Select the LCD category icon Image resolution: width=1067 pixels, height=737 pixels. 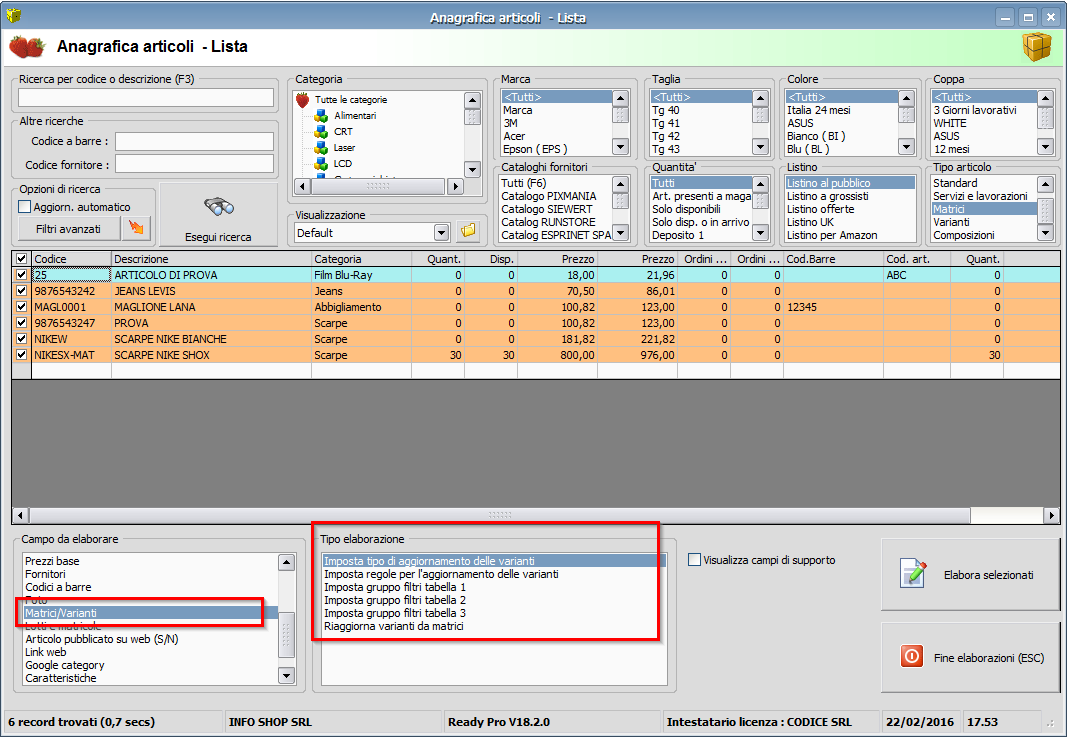321,163
